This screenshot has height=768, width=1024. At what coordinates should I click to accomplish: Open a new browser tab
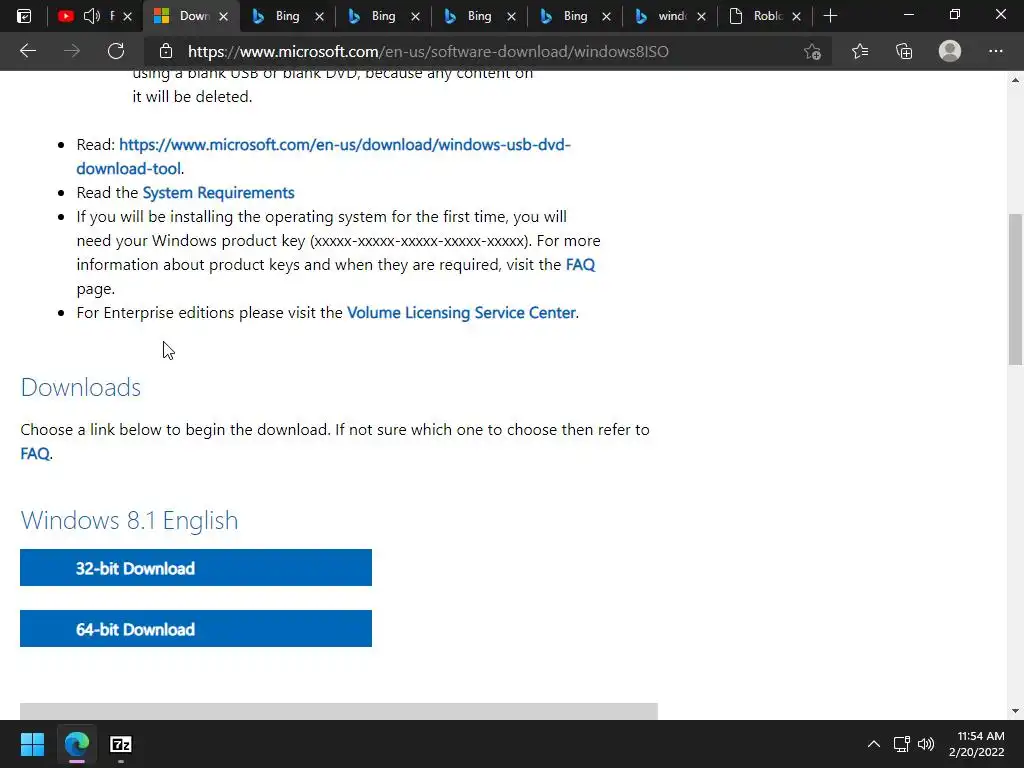point(830,16)
